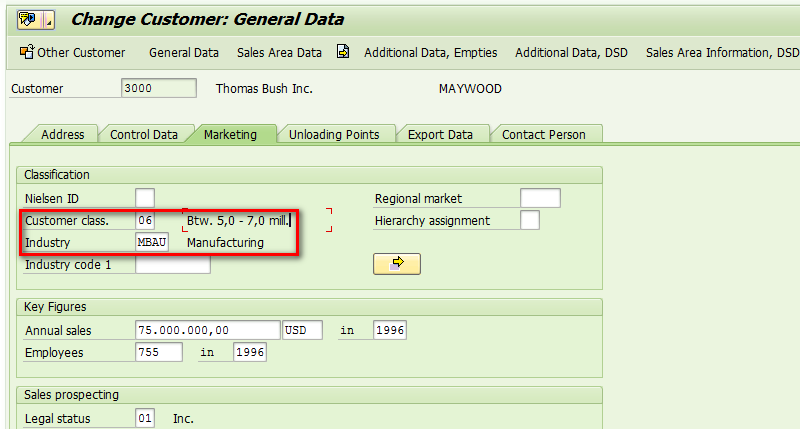800x429 pixels.
Task: Click the customizing help icon beside the title
Action: coord(28,20)
